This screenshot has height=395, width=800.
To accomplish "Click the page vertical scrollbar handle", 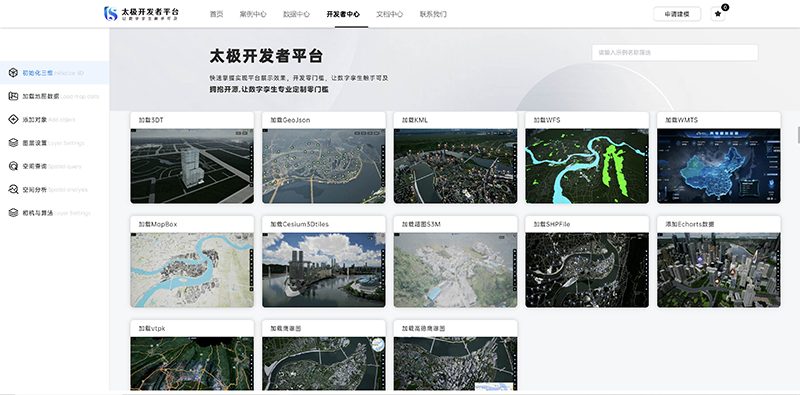I will pos(798,135).
